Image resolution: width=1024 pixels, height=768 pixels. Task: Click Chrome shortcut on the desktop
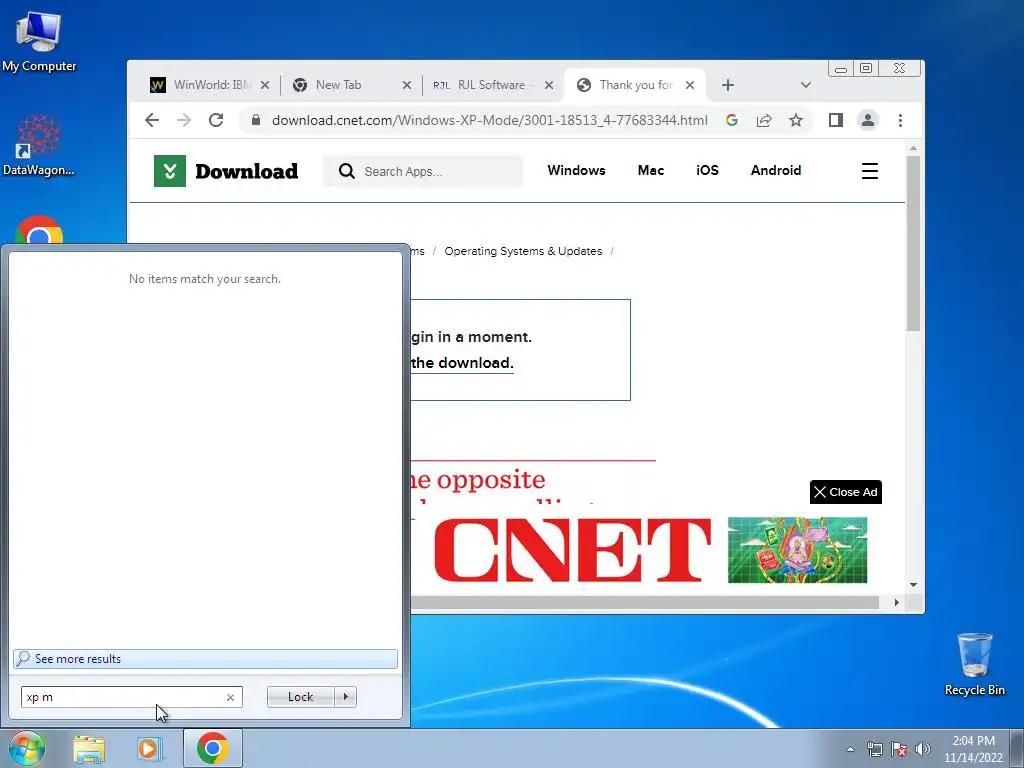click(39, 231)
